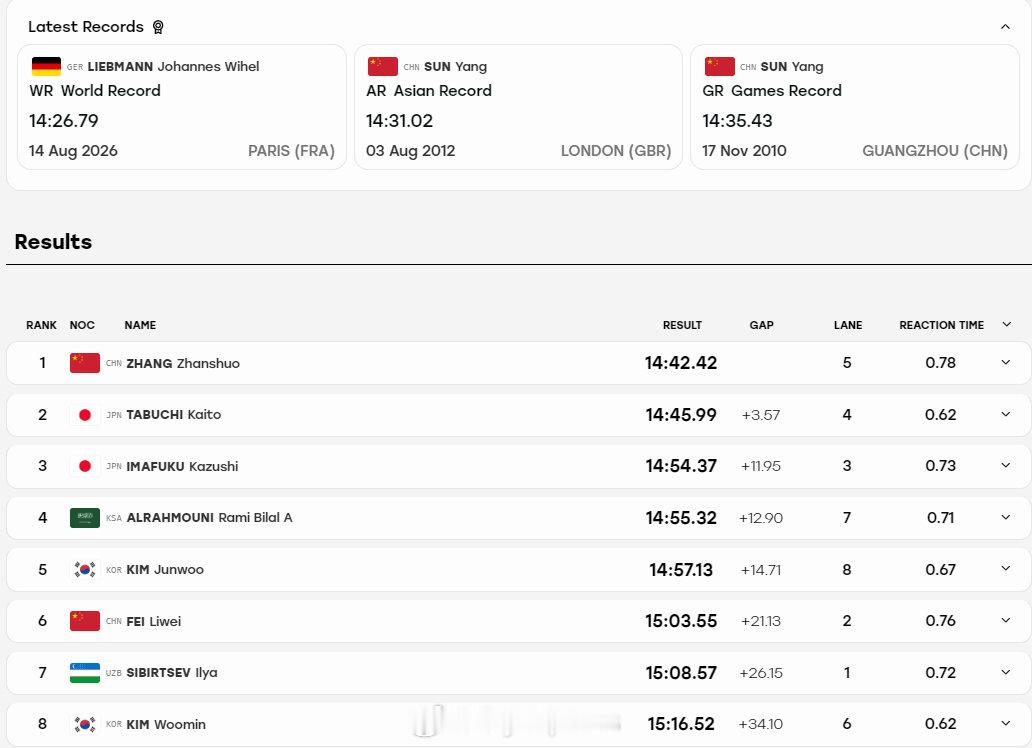Open the athlete profile for FEI Liwei
This screenshot has width=1032, height=748.
153,621
